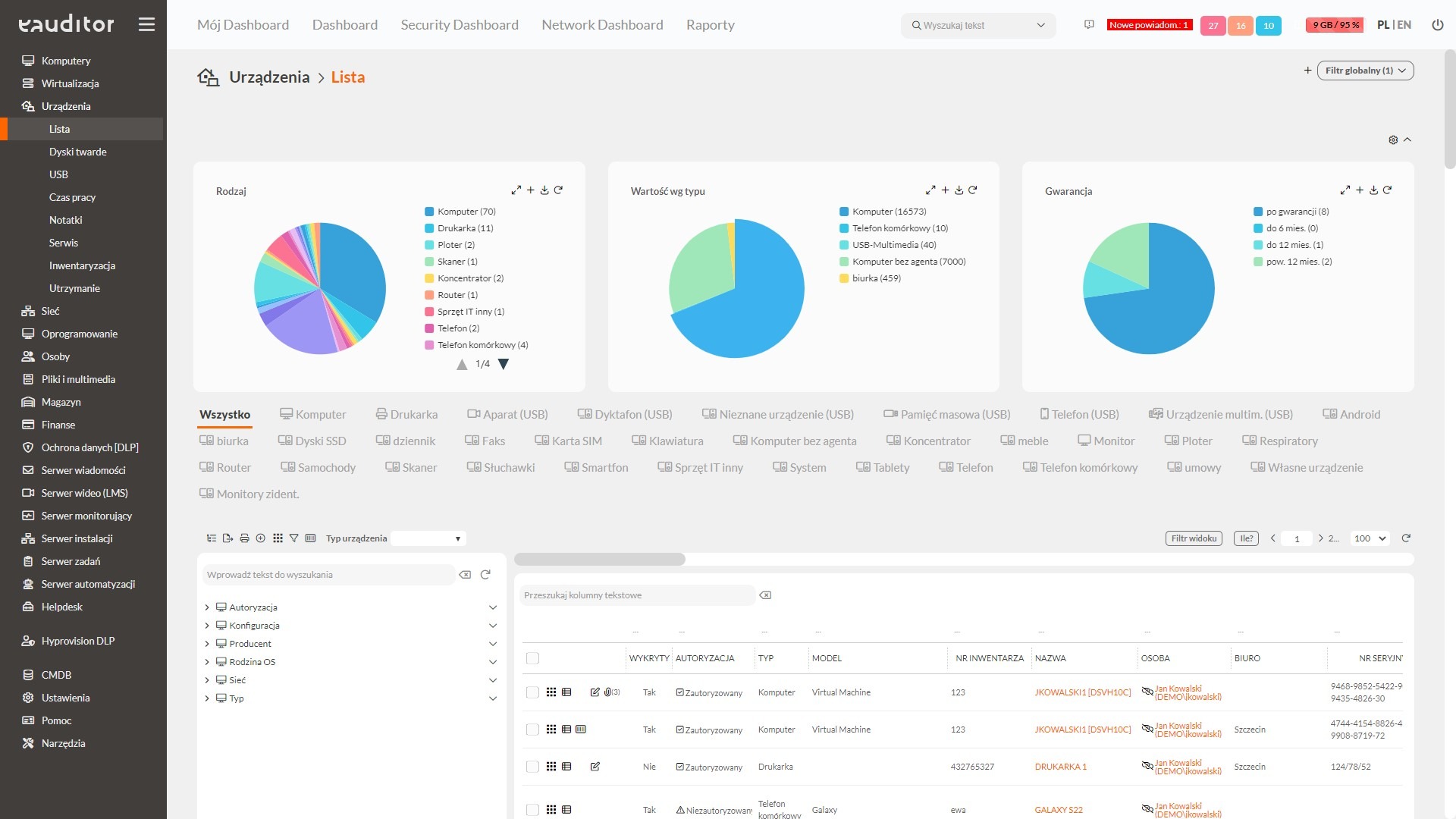Refresh the Rodzaj chart

558,190
